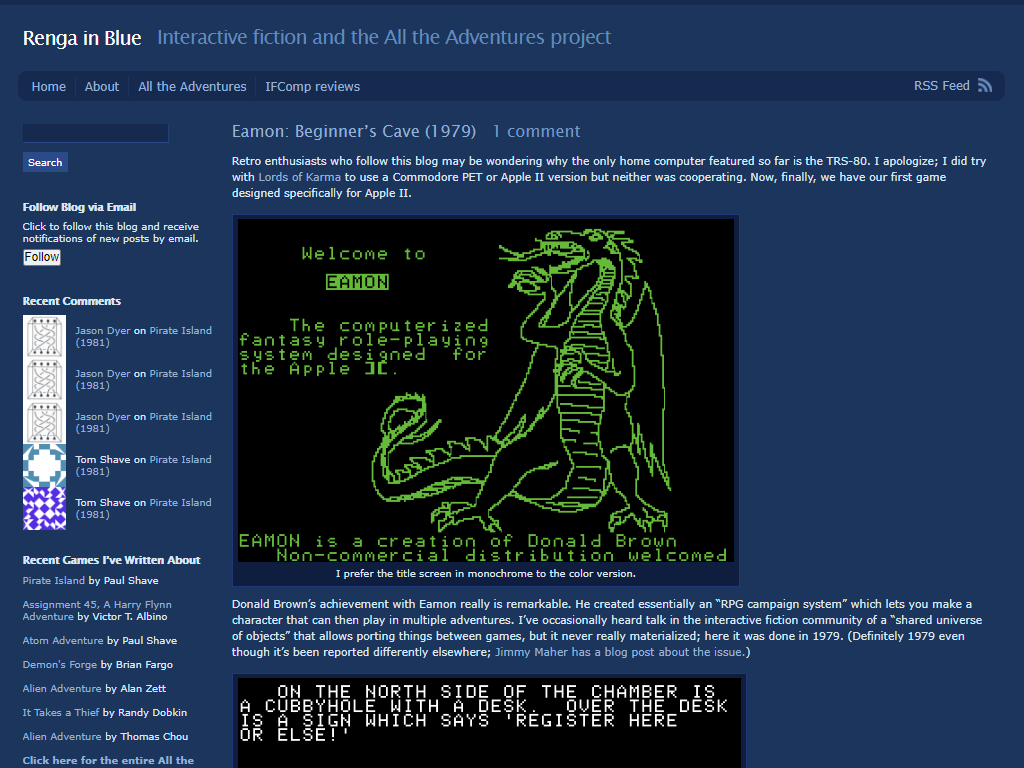Click the search input field
1024x768 pixels.
95,133
